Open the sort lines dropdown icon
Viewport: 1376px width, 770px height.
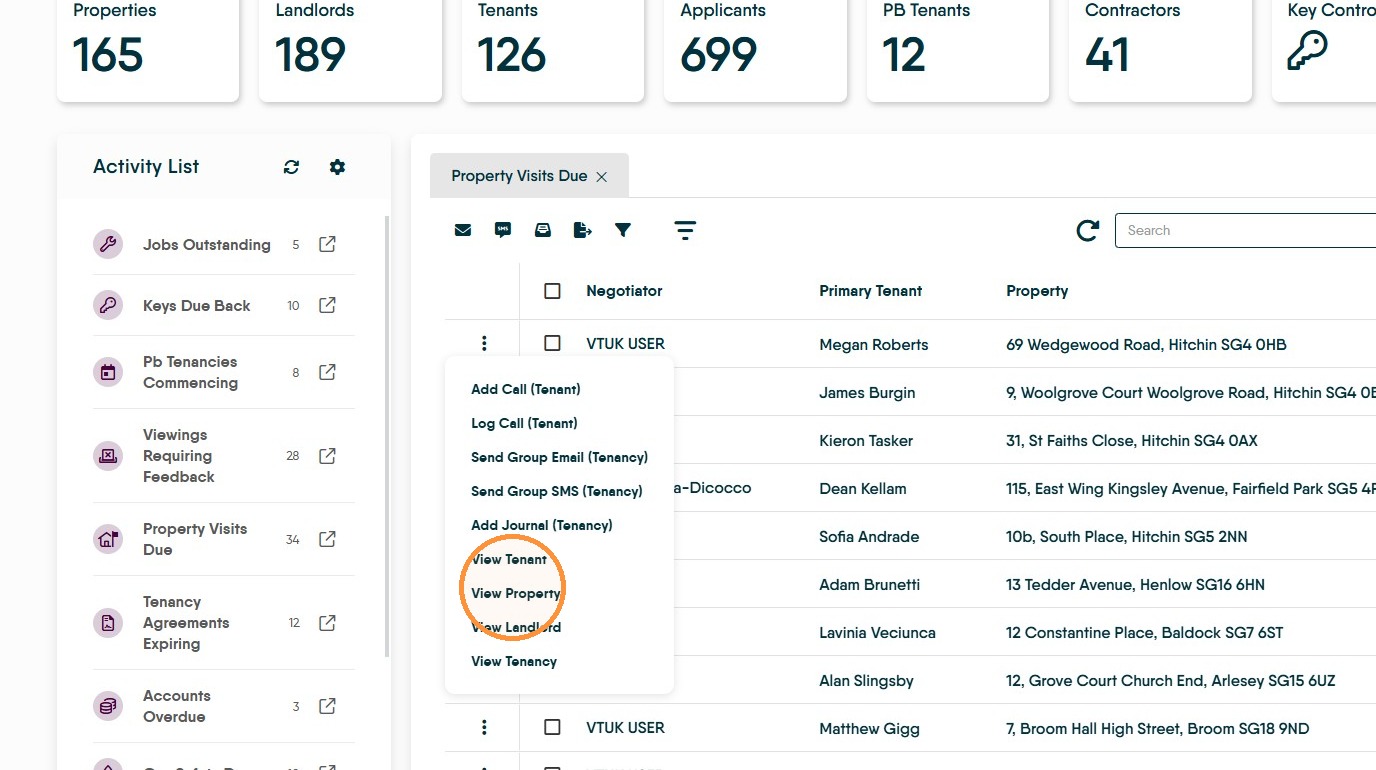click(x=685, y=230)
